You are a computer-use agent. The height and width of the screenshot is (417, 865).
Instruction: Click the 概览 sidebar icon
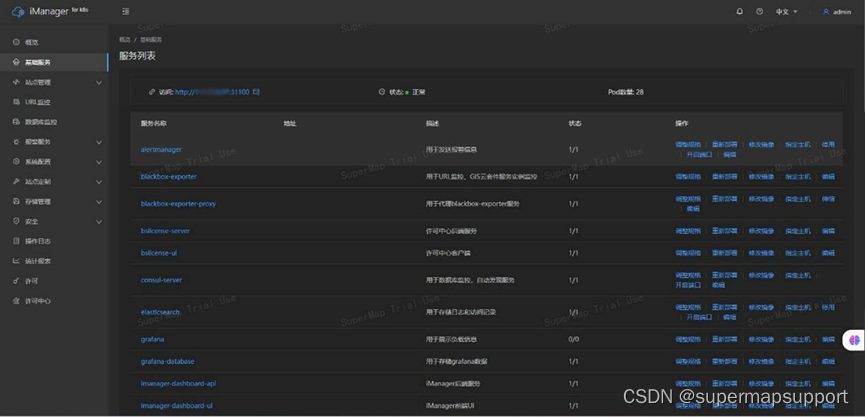tap(16, 42)
